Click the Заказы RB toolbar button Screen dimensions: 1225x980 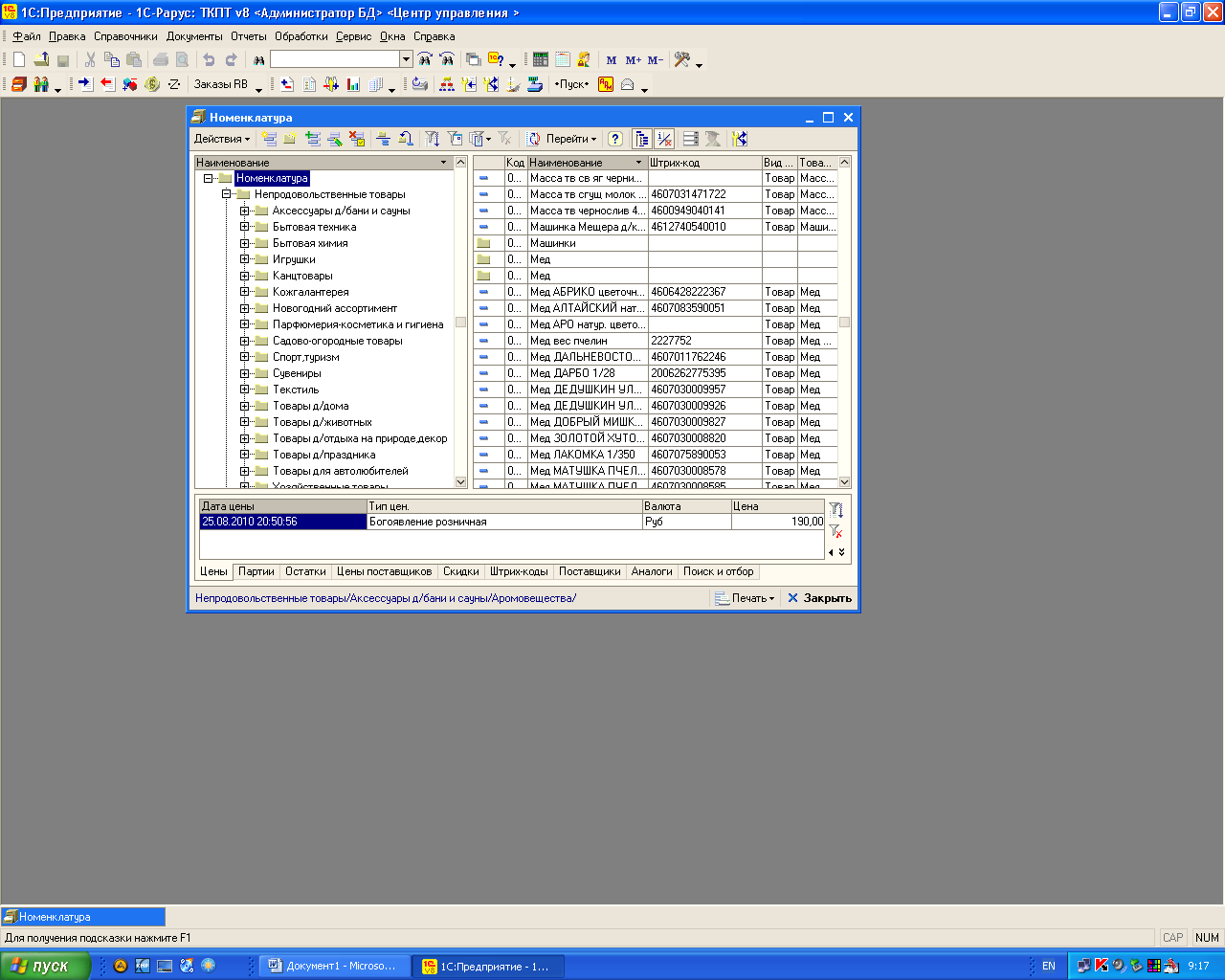coord(221,84)
